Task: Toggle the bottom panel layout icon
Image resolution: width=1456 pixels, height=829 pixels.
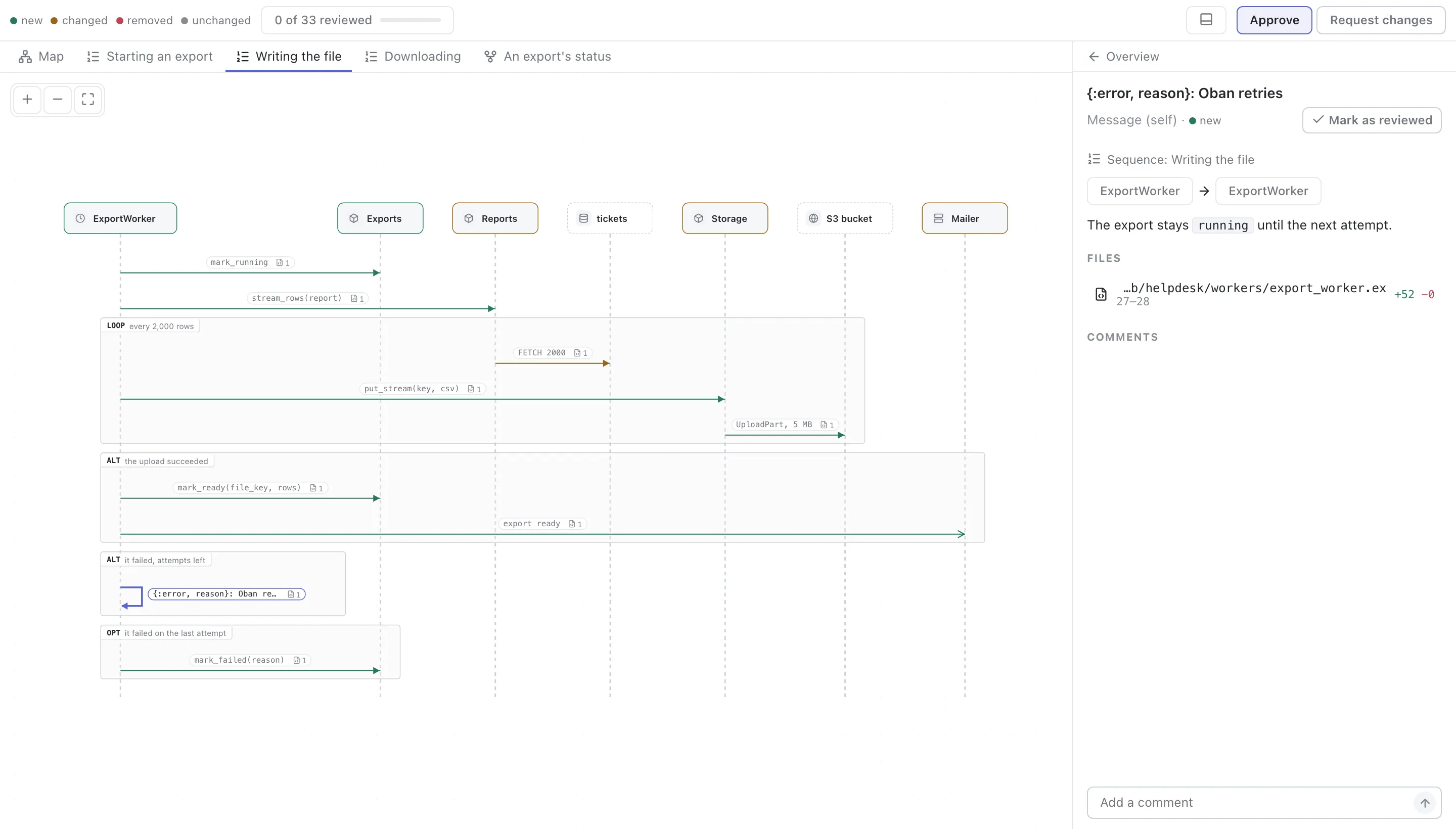Action: [1205, 20]
